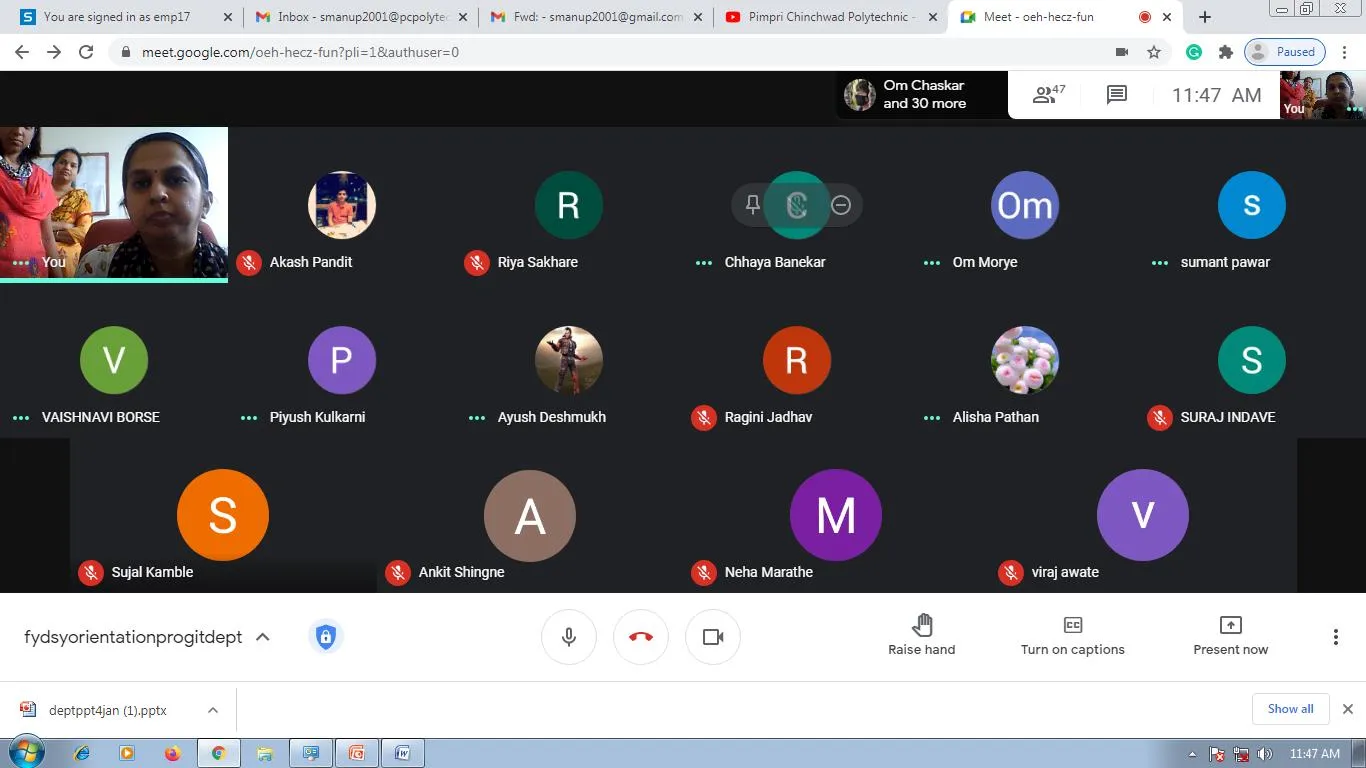Switch to the Fwd Gmail tab
Image resolution: width=1366 pixels, height=768 pixels.
click(596, 17)
